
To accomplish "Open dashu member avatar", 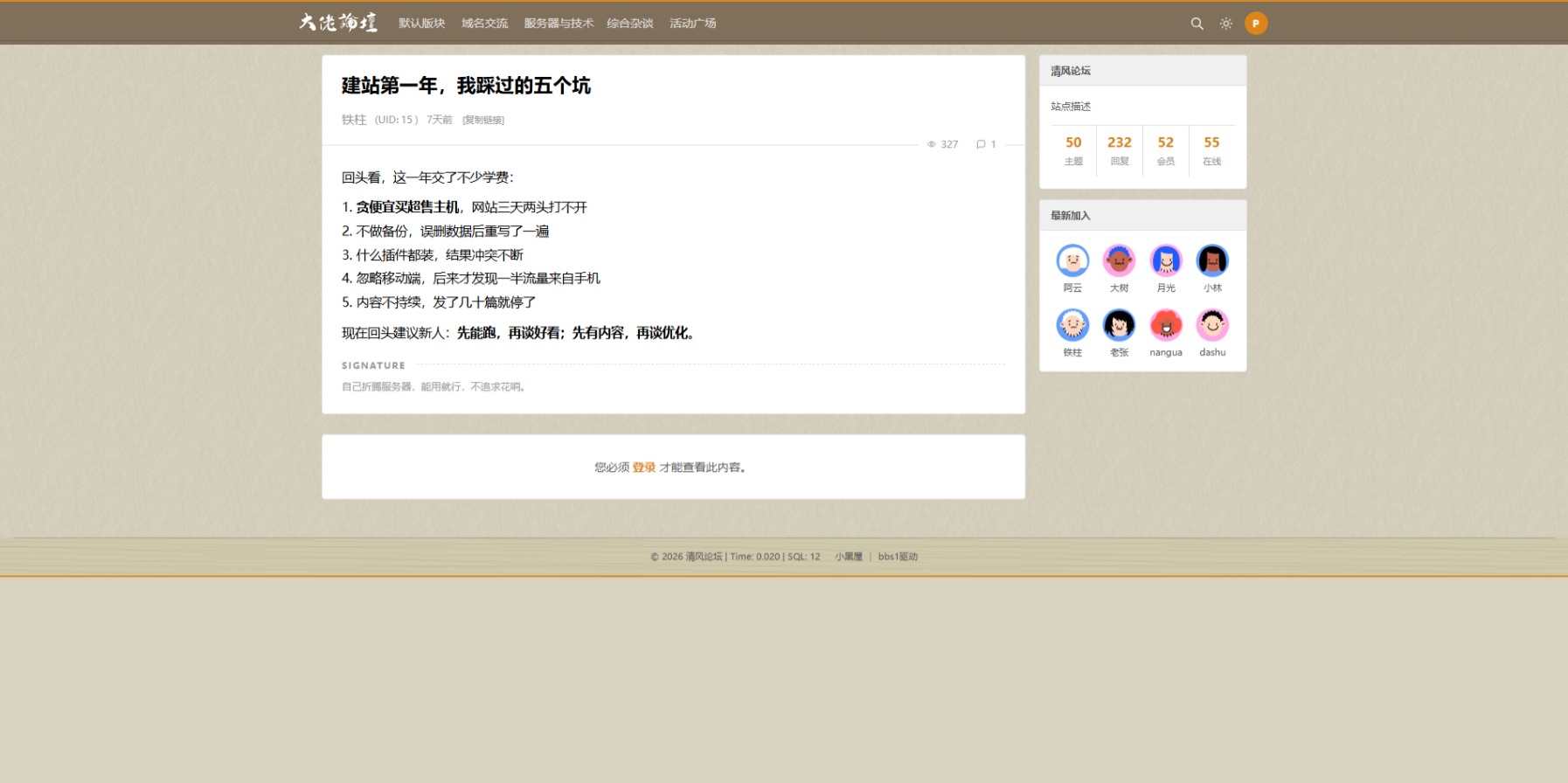I will coord(1212,325).
